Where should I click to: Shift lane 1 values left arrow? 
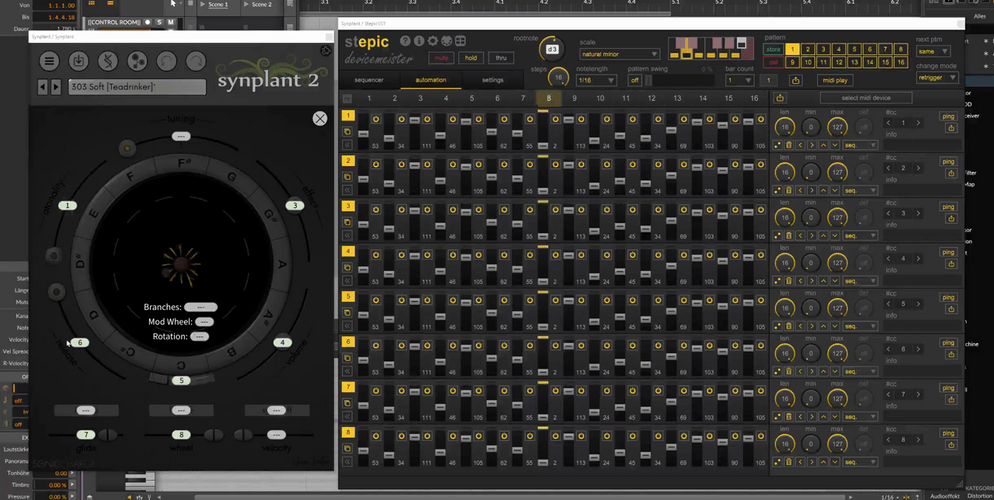tap(801, 145)
